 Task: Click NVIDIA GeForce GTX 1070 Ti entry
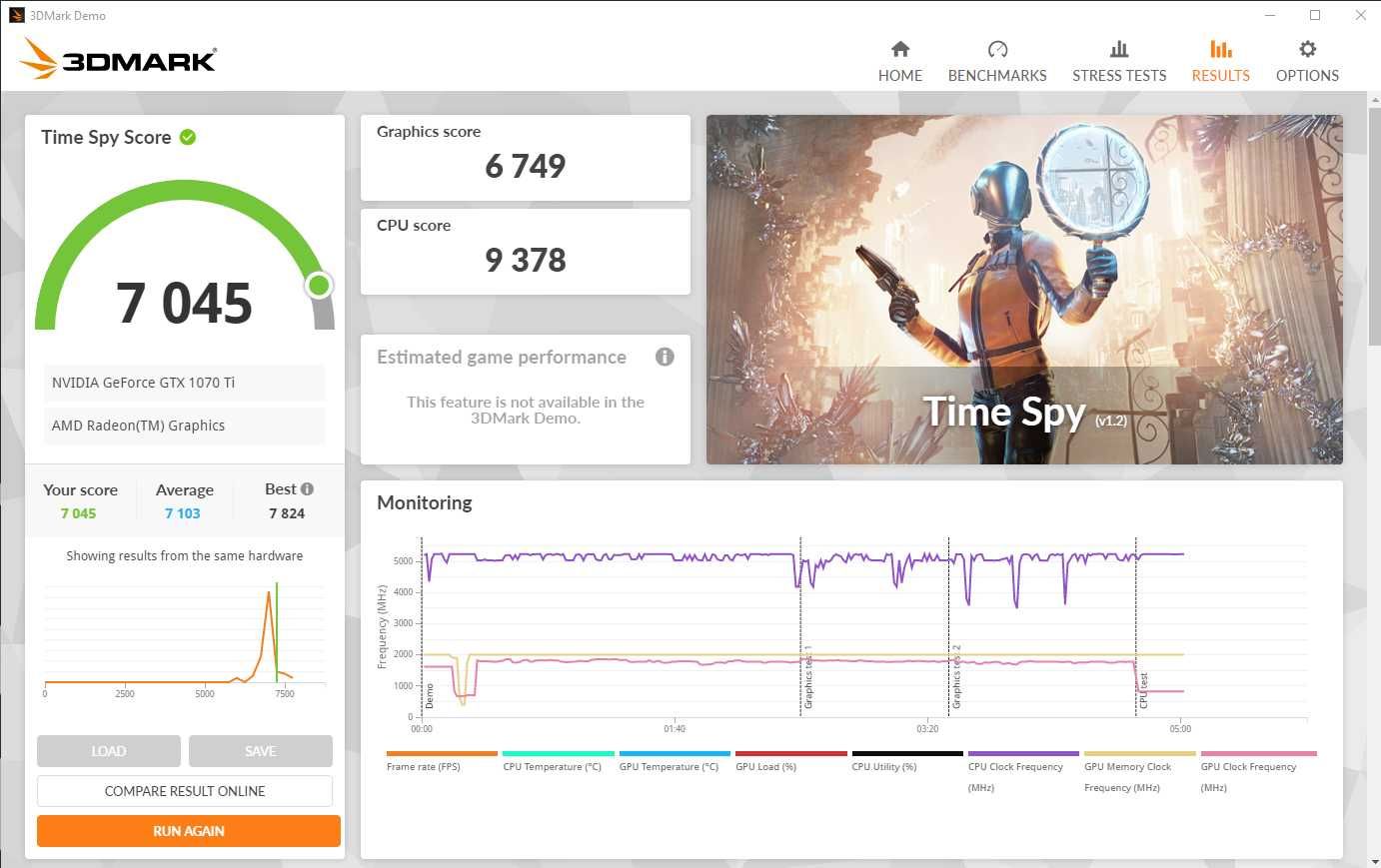[185, 383]
